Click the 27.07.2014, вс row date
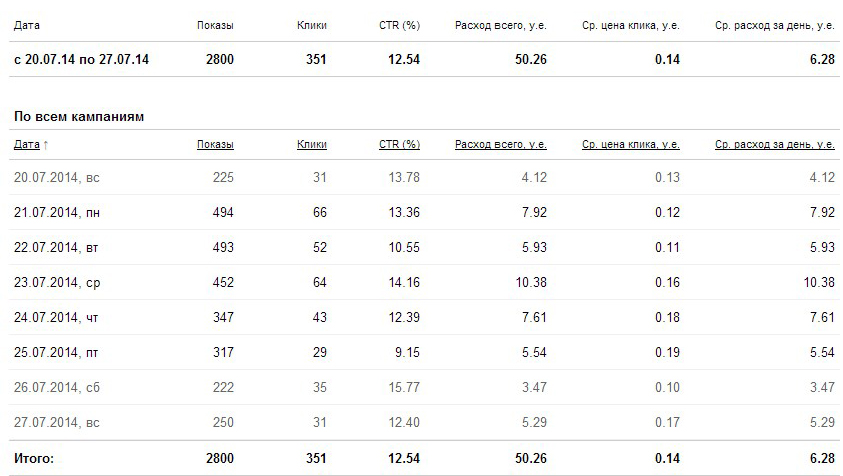This screenshot has width=843, height=476. pyautogui.click(x=56, y=422)
